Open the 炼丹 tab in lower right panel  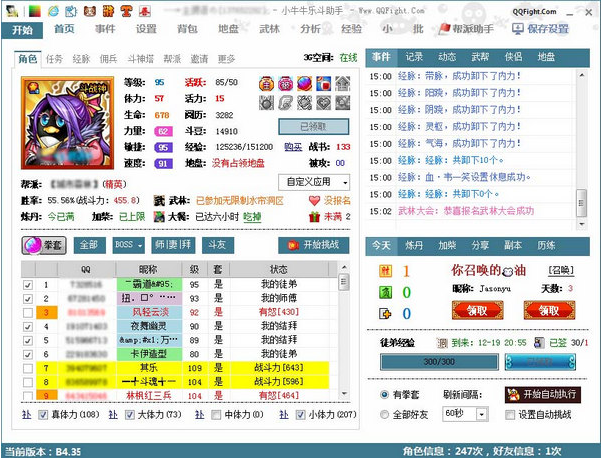(x=414, y=245)
